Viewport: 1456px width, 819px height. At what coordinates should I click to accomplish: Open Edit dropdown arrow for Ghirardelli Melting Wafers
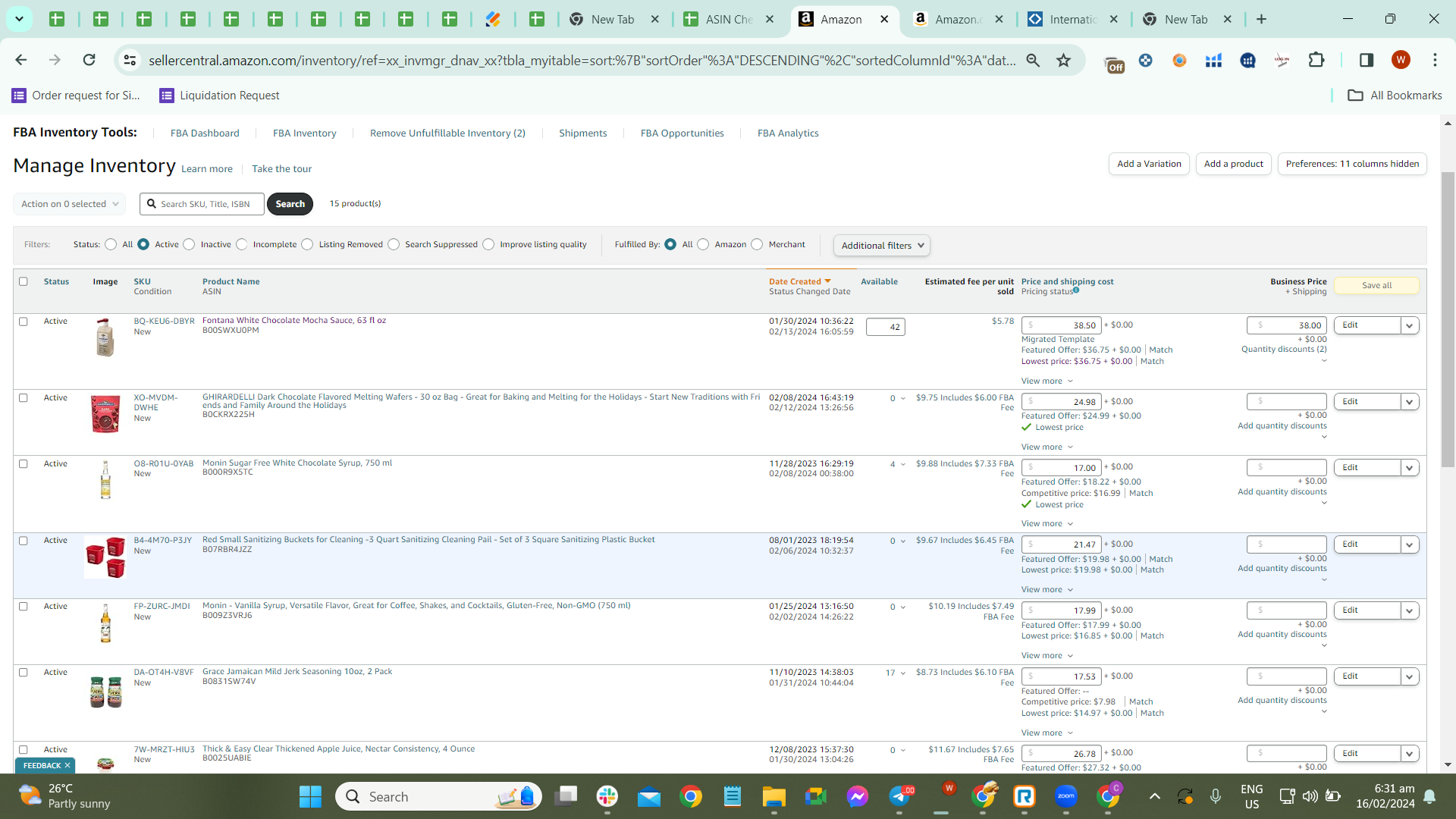1410,402
